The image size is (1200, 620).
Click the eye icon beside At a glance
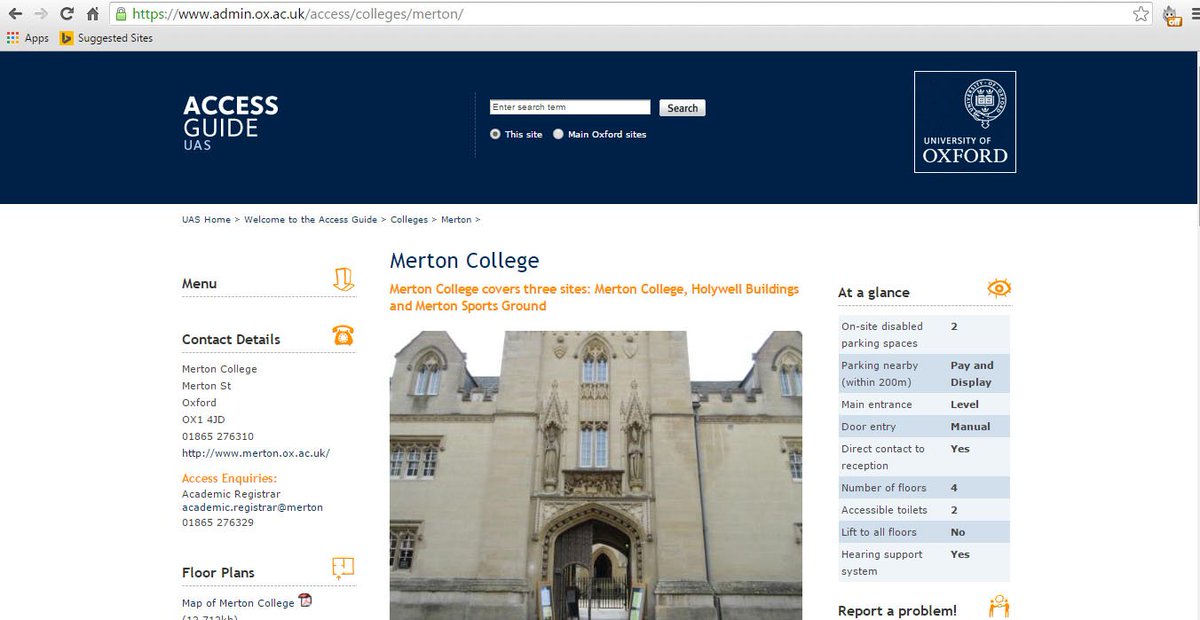click(x=999, y=289)
